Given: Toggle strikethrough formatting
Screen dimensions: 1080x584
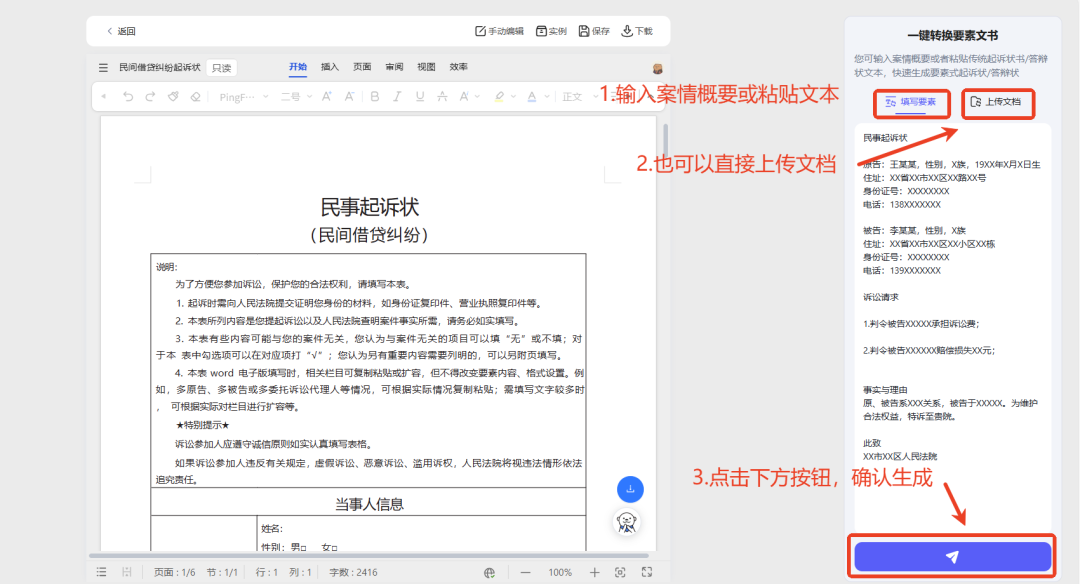Looking at the screenshot, I should 442,97.
